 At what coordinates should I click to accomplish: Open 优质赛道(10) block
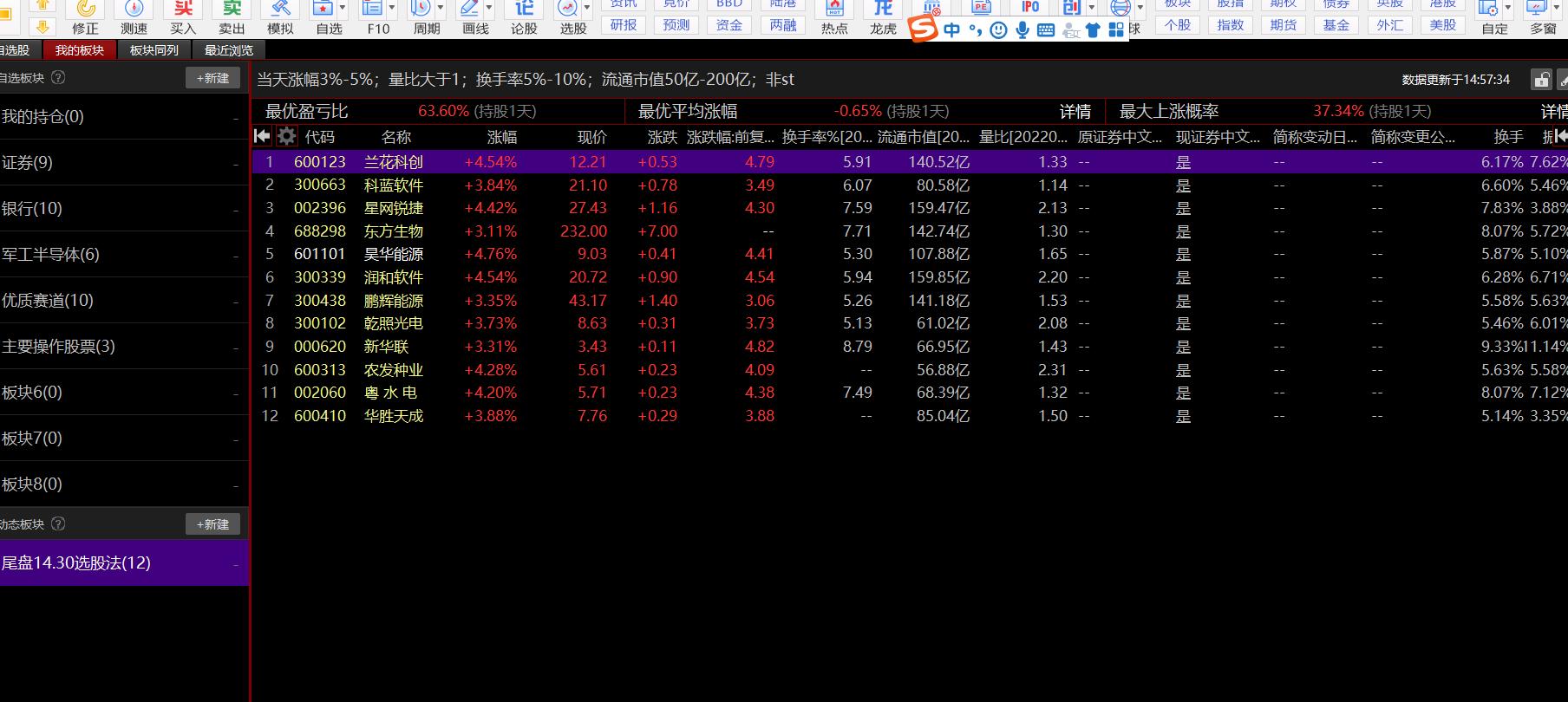[124, 300]
